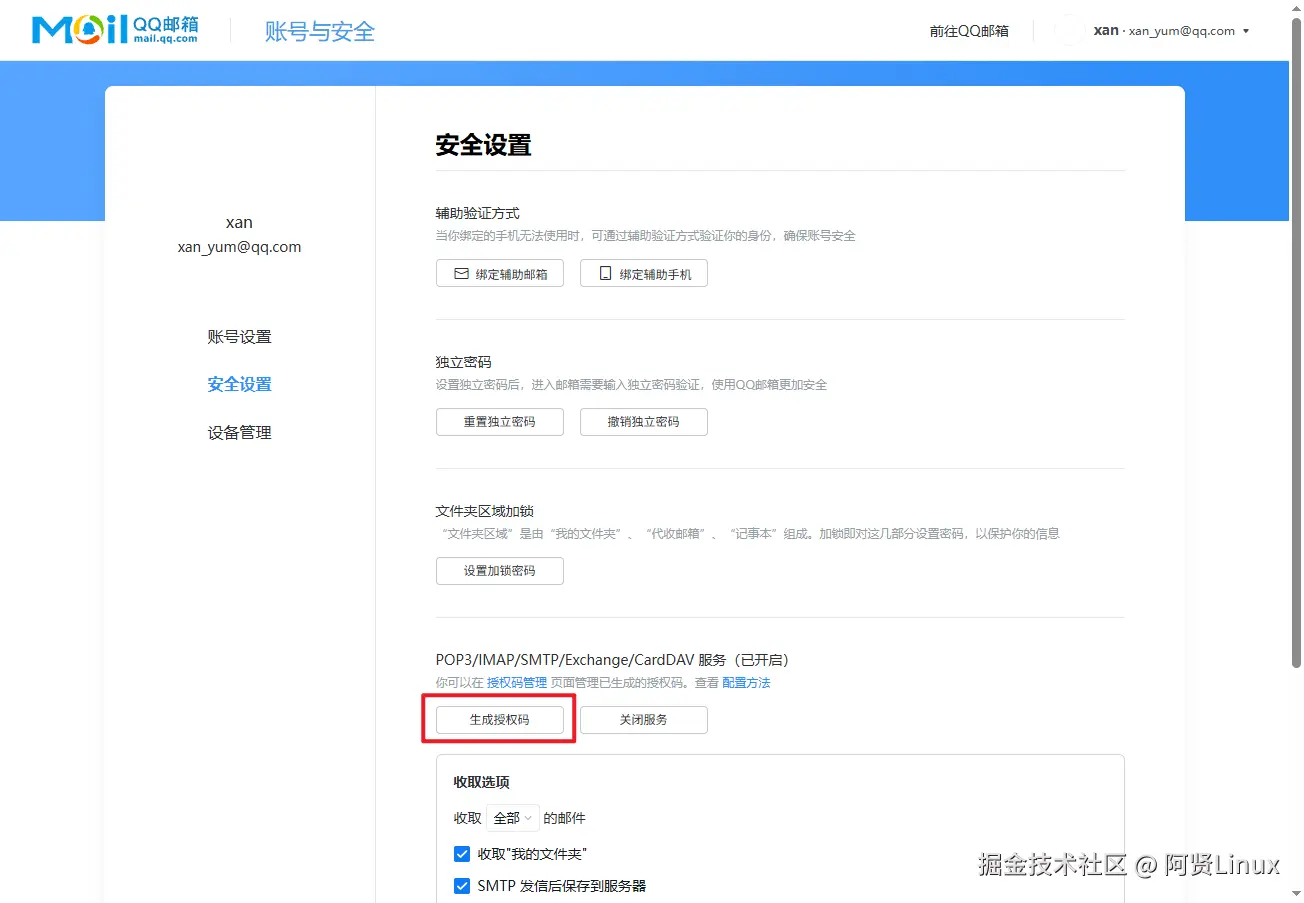Open 设备管理 in the sidebar
Viewport: 1304px width, 903px height.
pyautogui.click(x=239, y=433)
